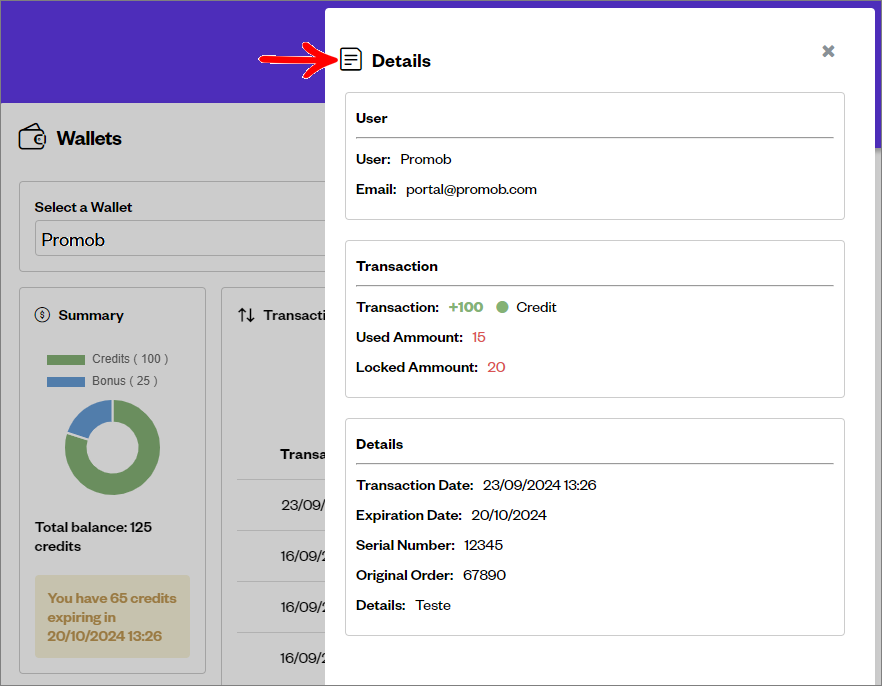Click the green Credit status dot

click(x=502, y=307)
